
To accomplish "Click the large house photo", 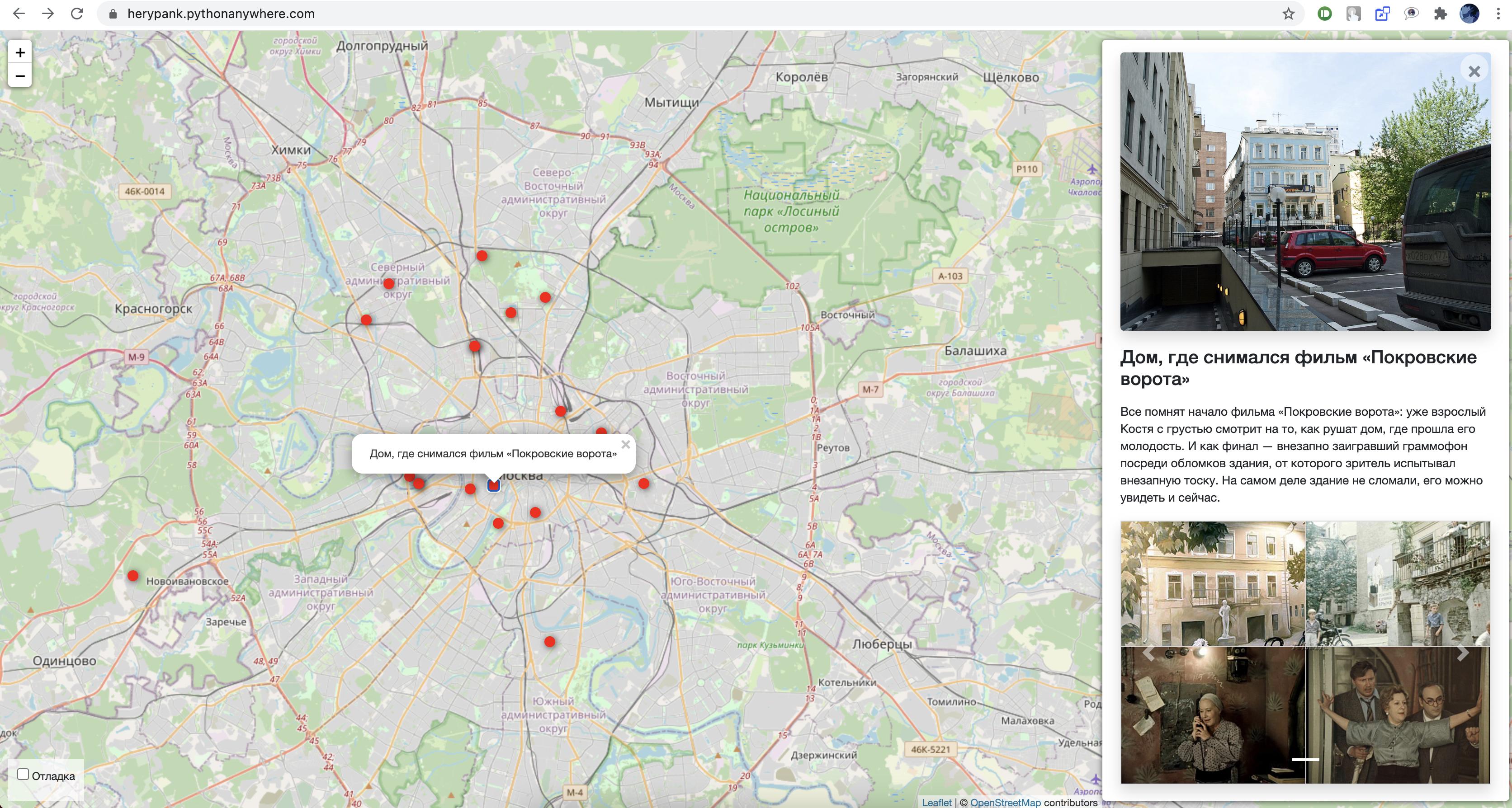I will [x=1305, y=191].
